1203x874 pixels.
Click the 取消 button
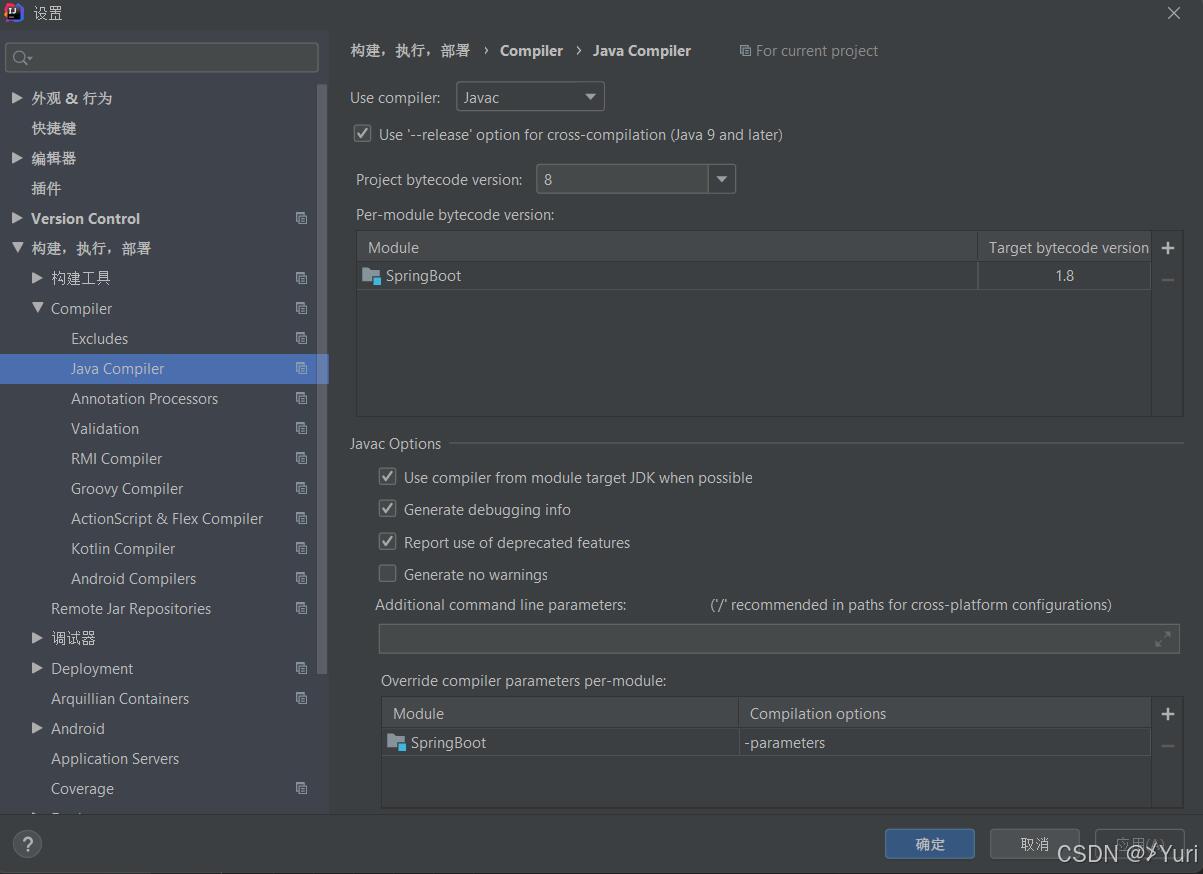[x=1034, y=843]
